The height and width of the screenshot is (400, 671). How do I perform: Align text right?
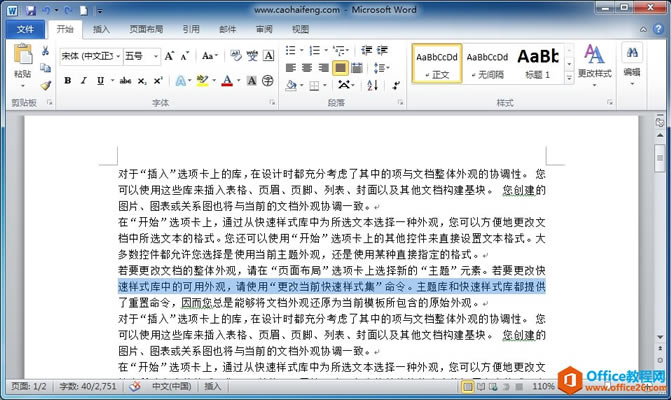324,68
